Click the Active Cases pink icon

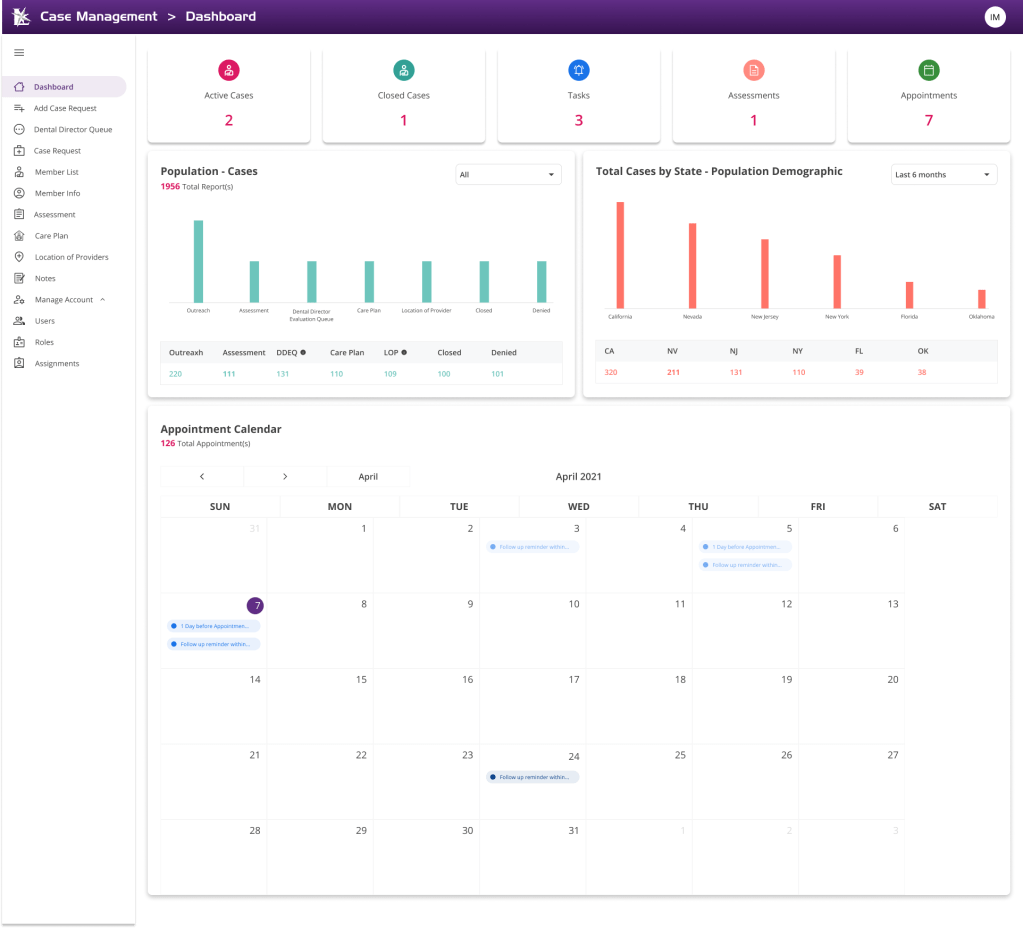click(x=229, y=70)
